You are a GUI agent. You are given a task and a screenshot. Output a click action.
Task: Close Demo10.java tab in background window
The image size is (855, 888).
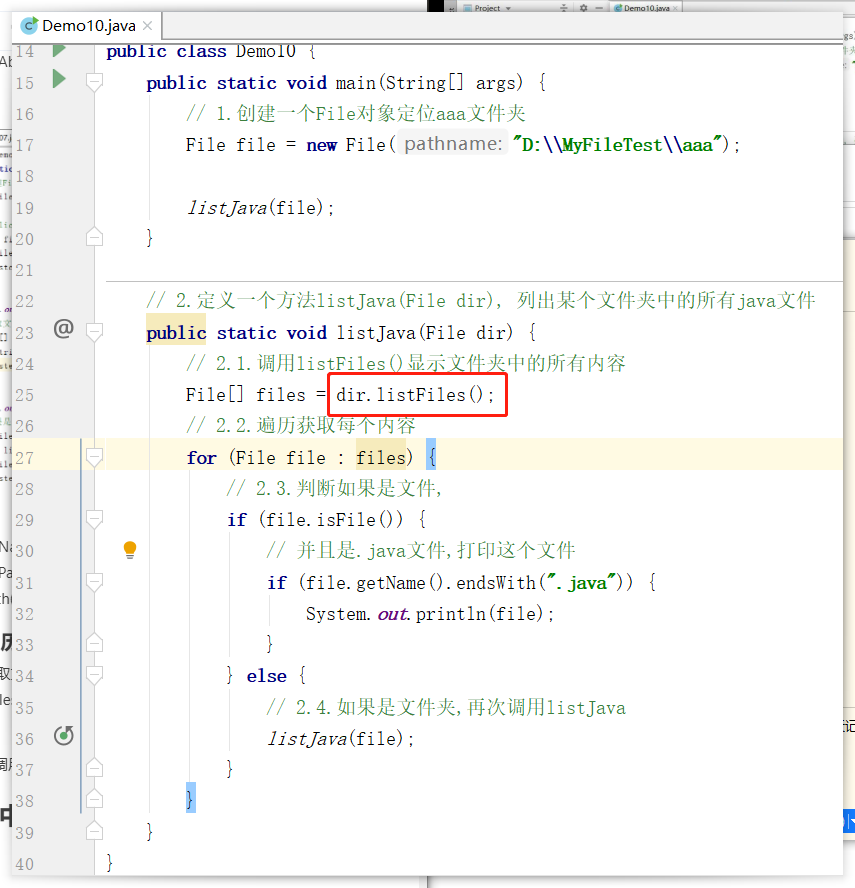[x=676, y=8]
